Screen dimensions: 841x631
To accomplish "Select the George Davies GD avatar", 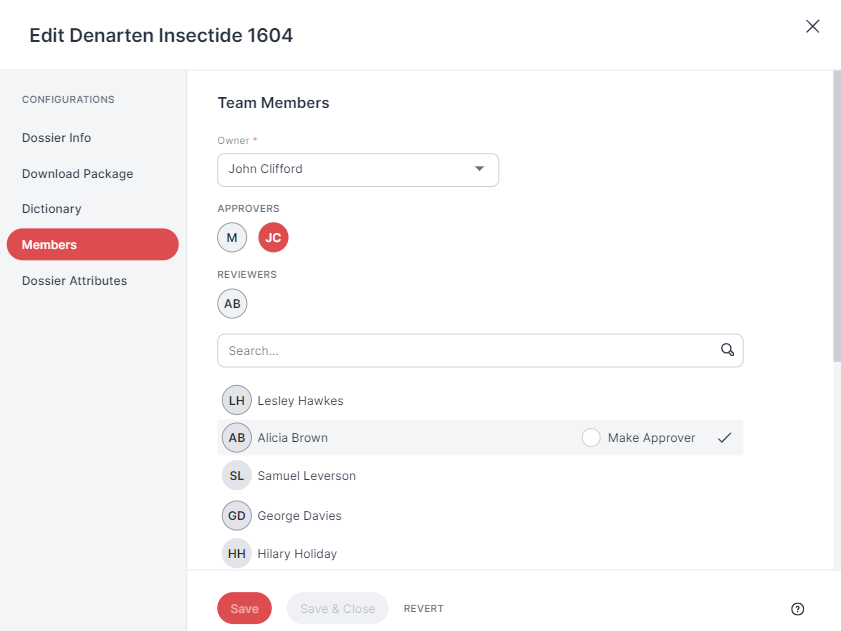I will (x=237, y=515).
